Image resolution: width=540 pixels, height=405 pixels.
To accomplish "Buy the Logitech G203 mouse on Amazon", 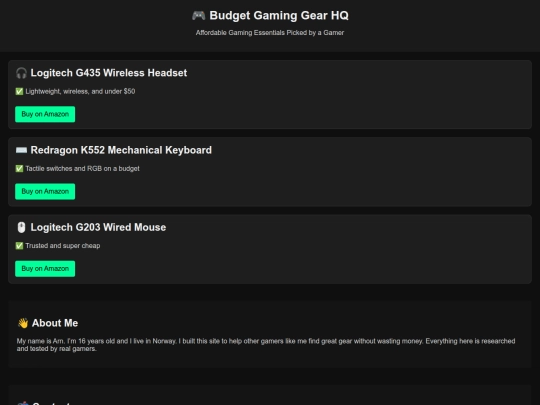I will coord(45,269).
